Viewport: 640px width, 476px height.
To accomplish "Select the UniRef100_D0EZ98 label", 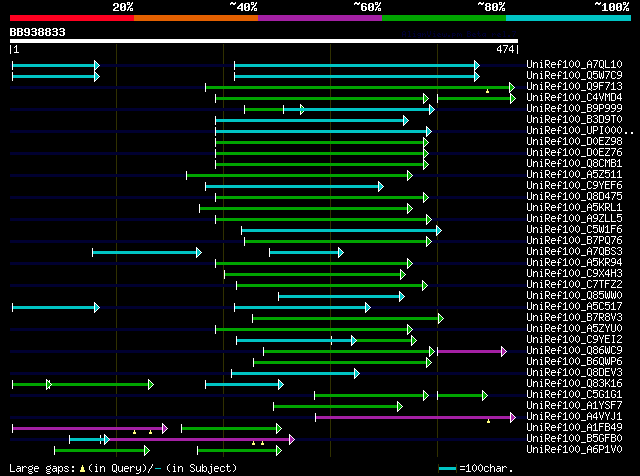I will click(574, 141).
